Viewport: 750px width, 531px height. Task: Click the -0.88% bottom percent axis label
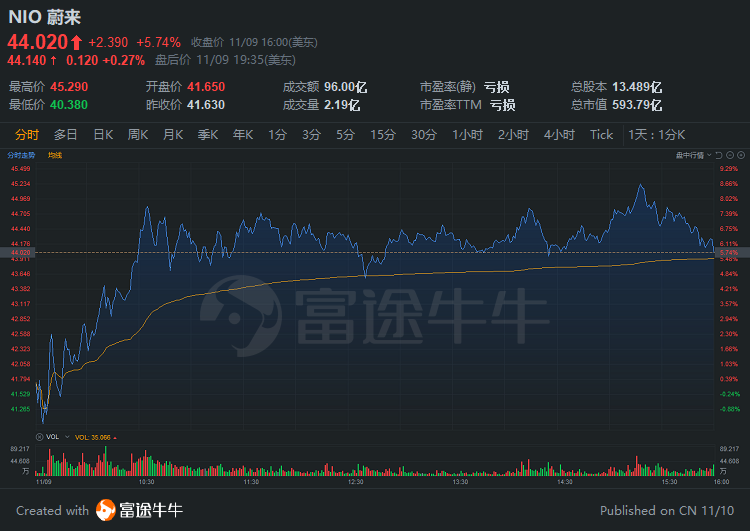pos(729,409)
